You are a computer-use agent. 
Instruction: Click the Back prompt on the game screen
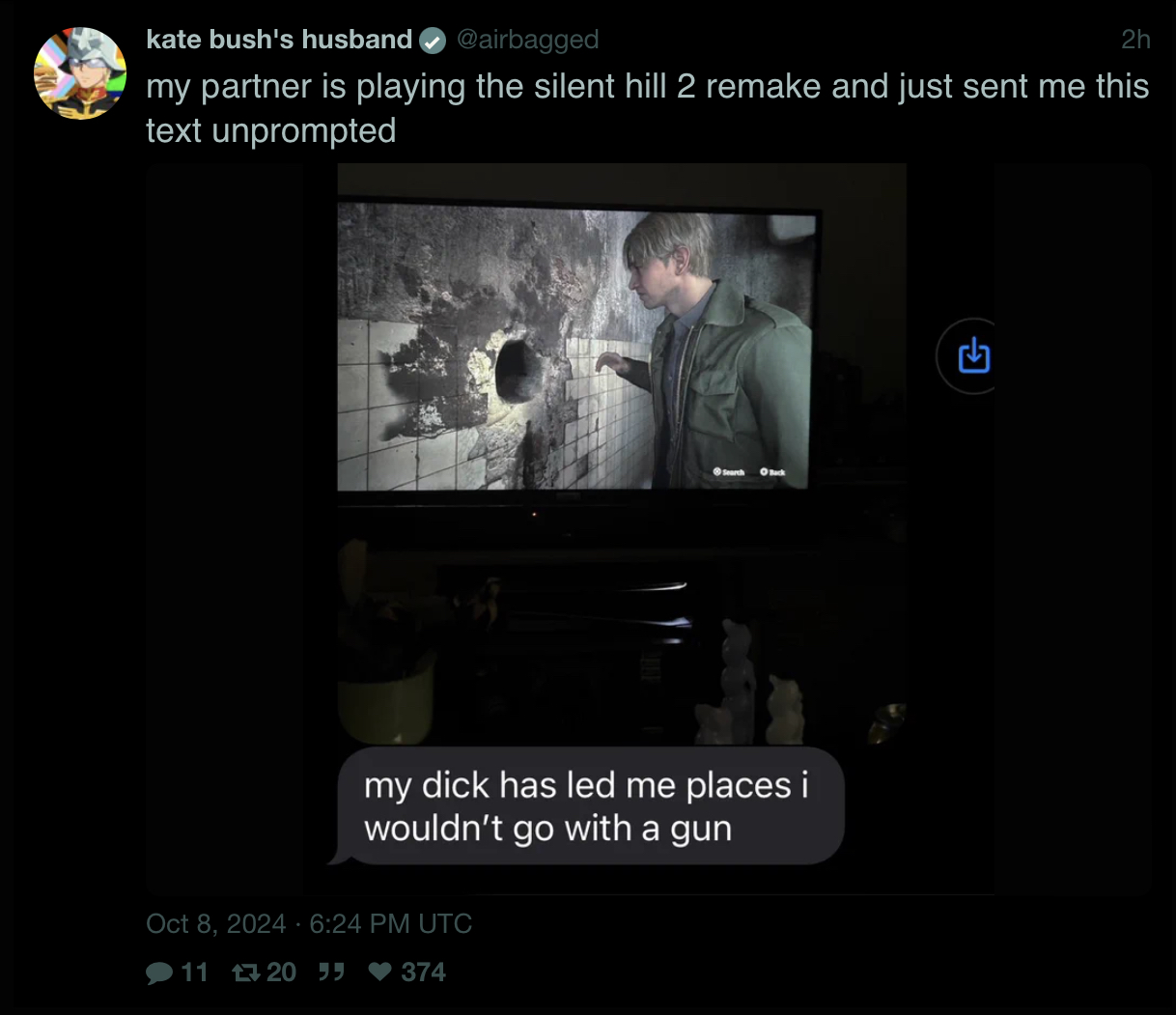(x=772, y=471)
